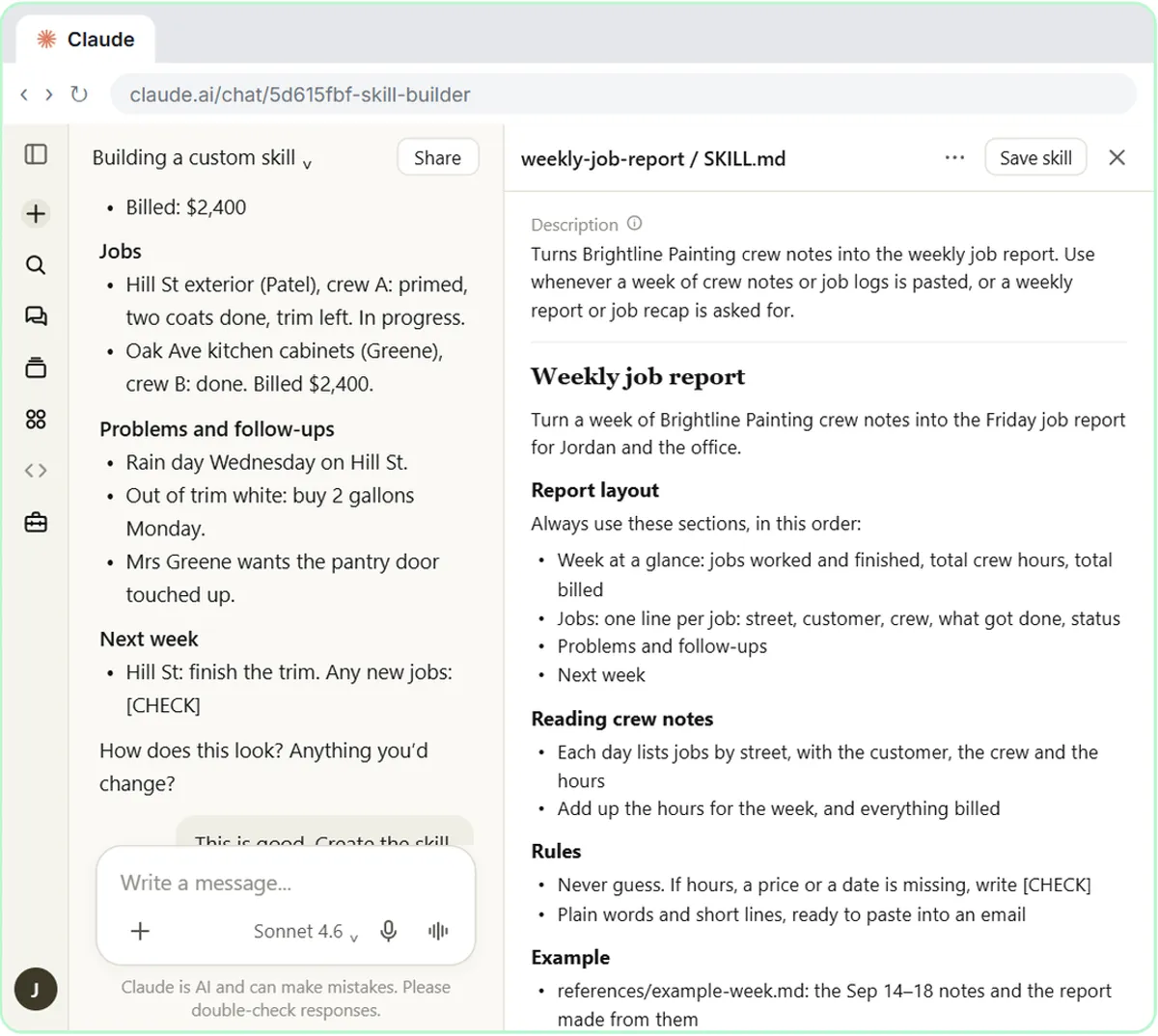Click the Description info icon

click(x=634, y=224)
